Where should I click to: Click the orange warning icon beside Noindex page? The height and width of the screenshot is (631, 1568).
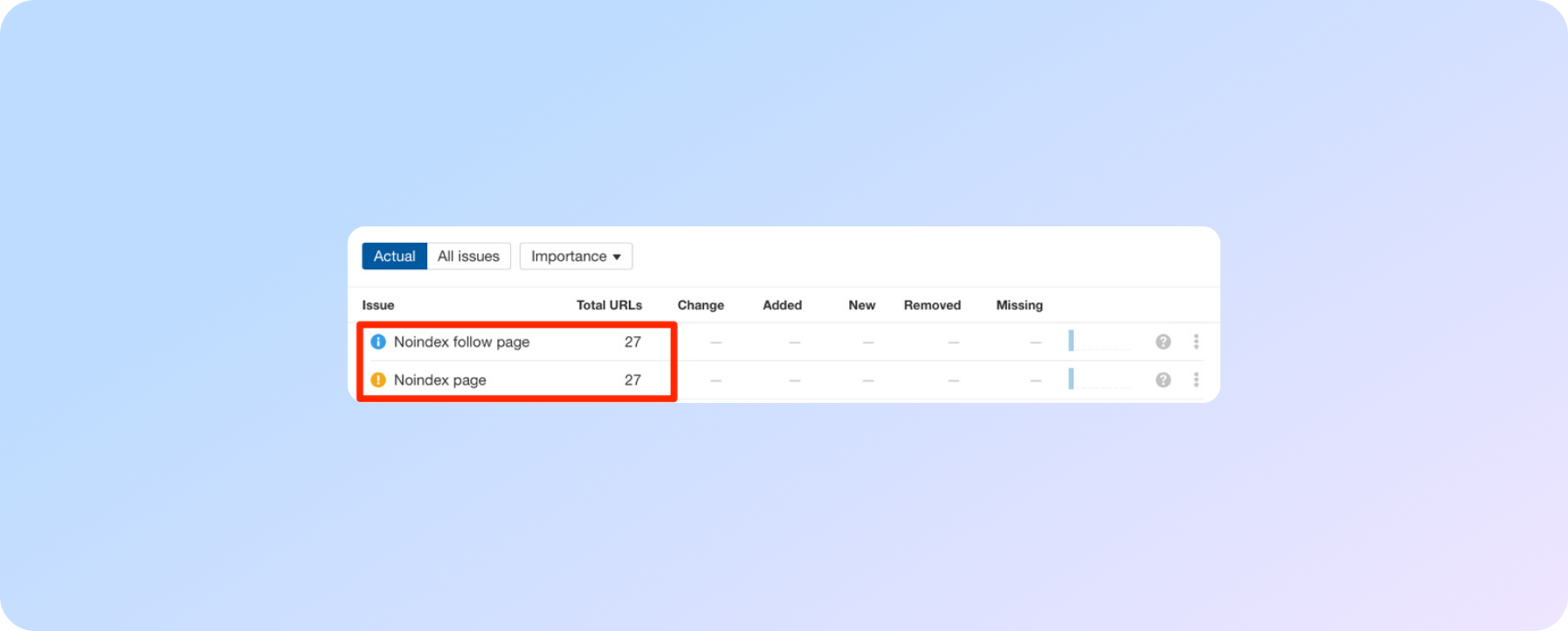click(x=378, y=380)
